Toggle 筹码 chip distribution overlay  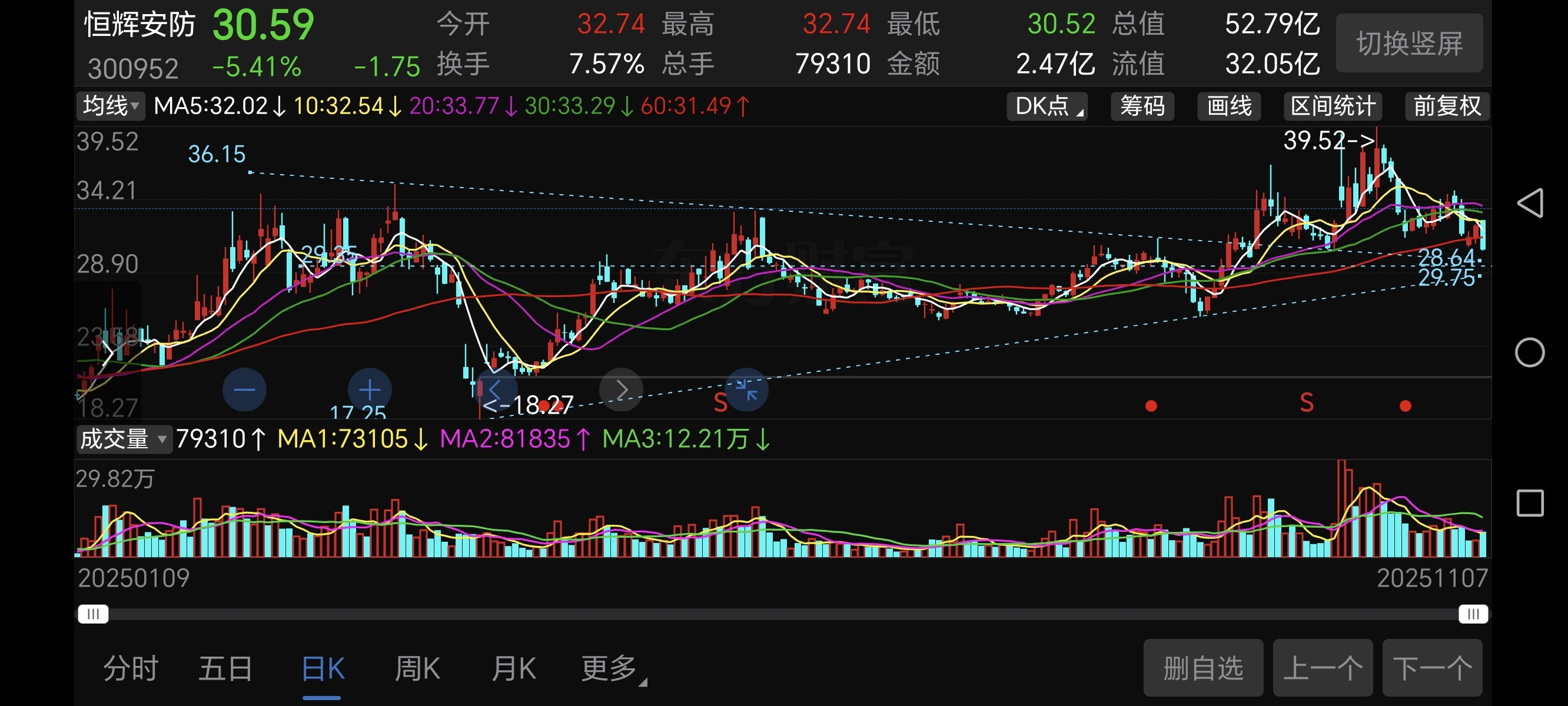coord(1142,106)
